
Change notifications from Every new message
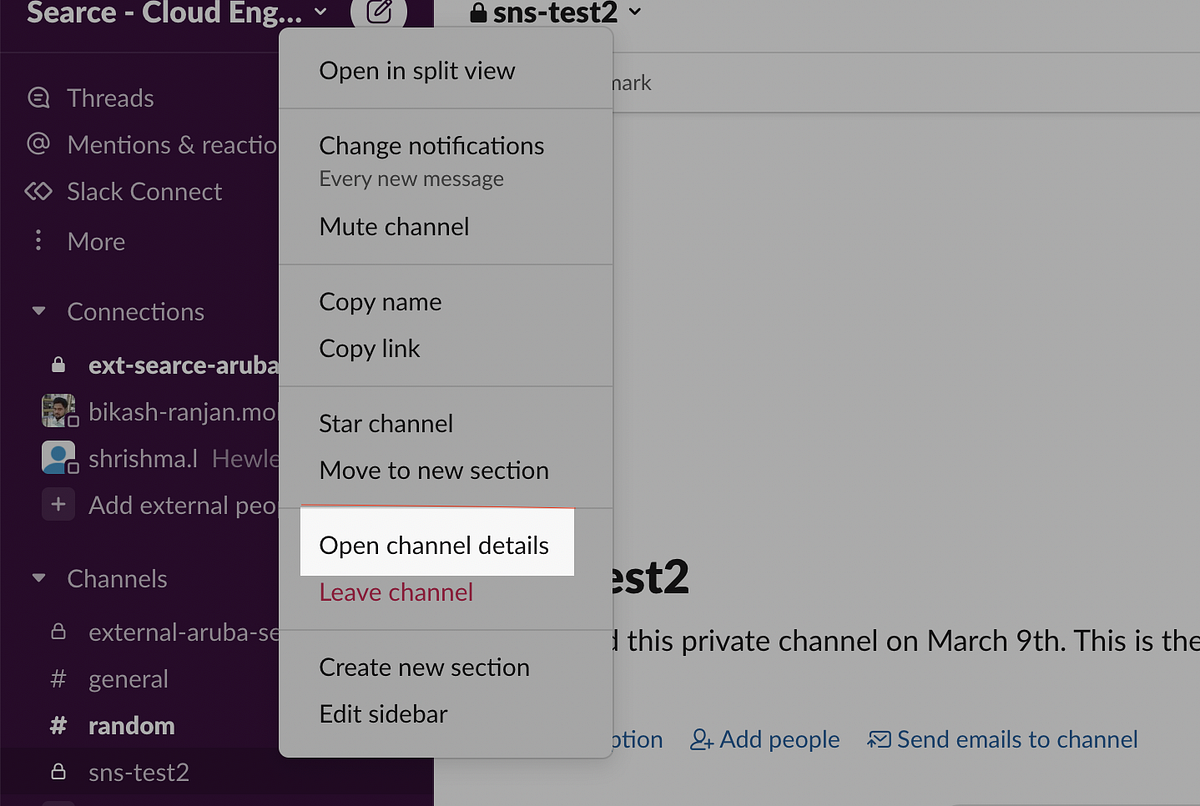coord(431,145)
